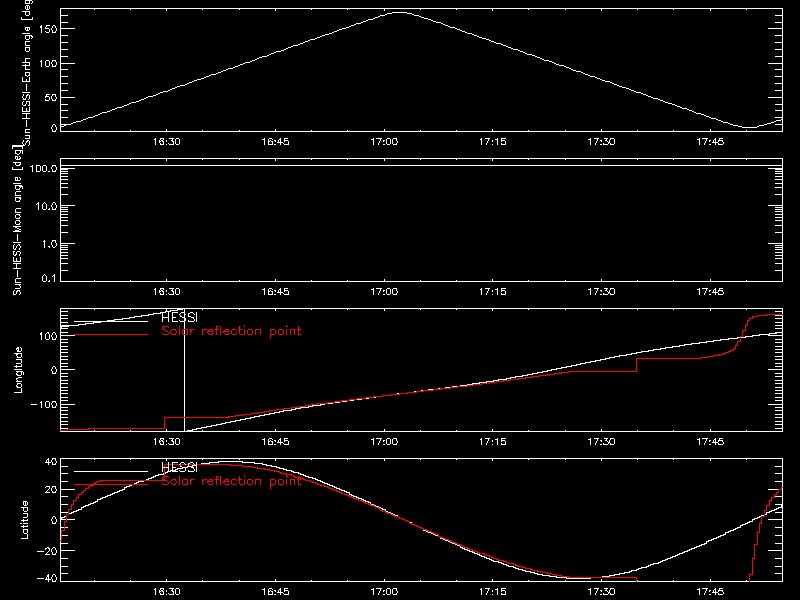Click the 50 tick label on the Earth angle plot
Viewport: 800px width, 600px height.
(x=51, y=97)
